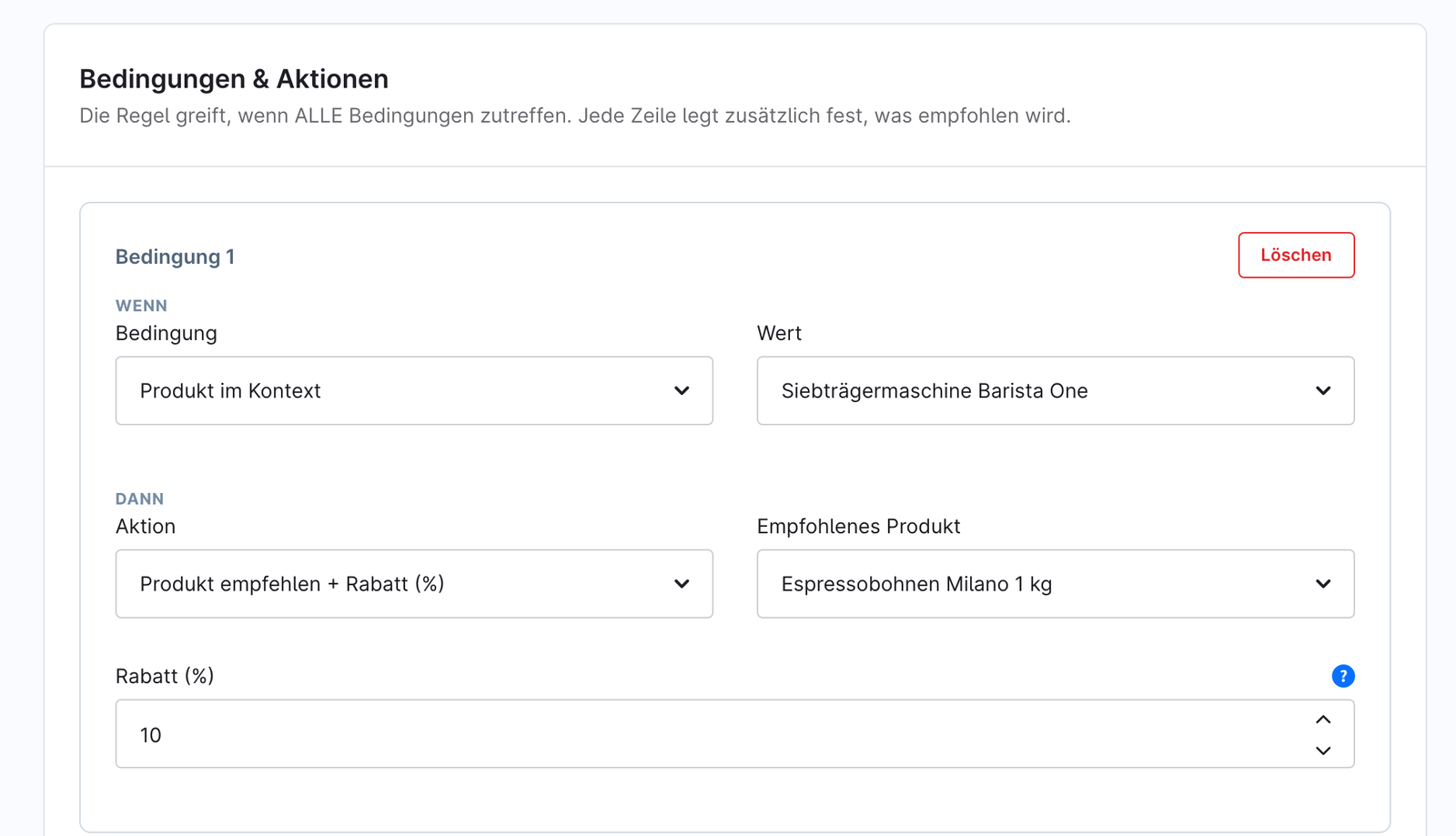Focus the Rabatt (%) input field showing 10
The width and height of the screenshot is (1456, 836).
coord(734,734)
